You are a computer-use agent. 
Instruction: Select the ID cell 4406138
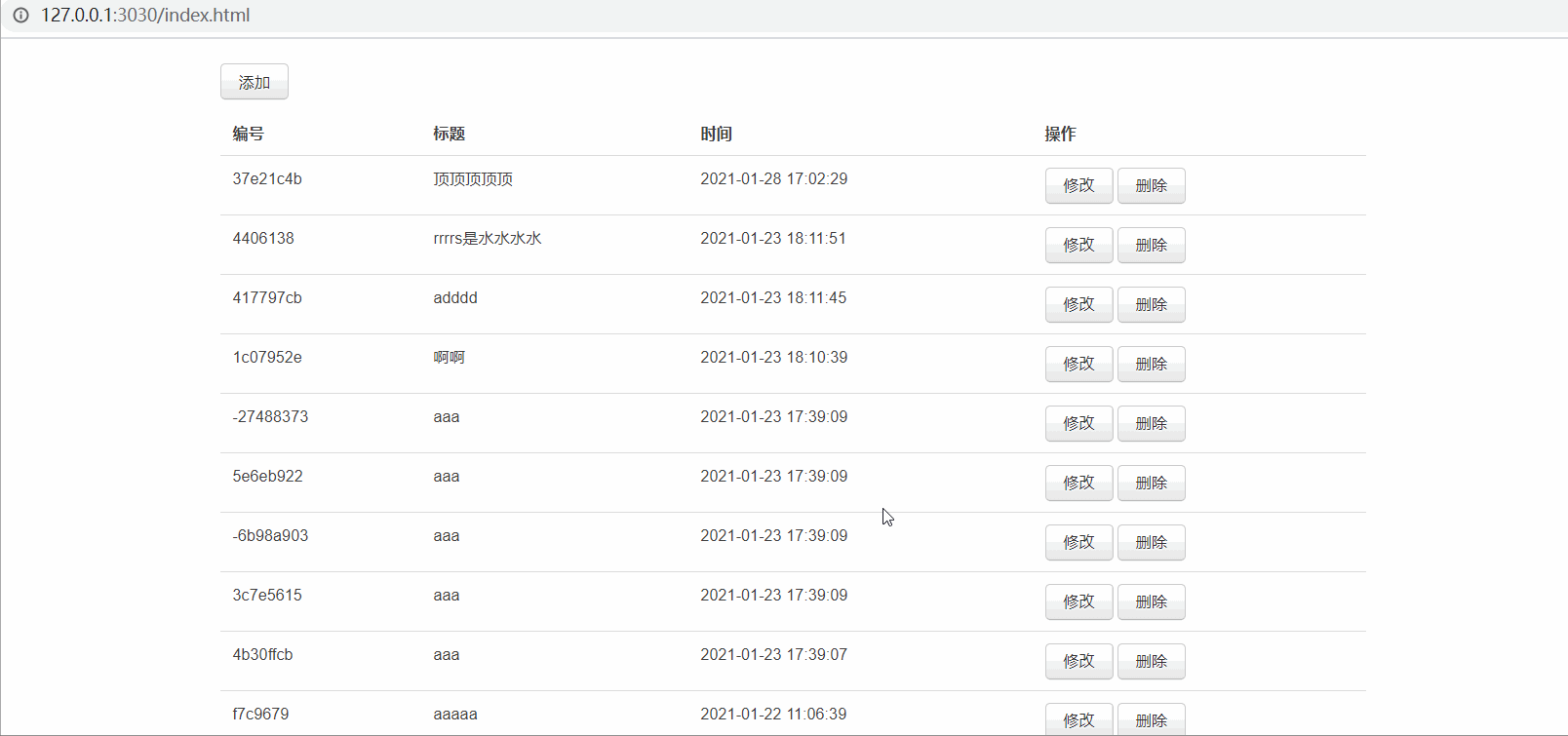click(x=263, y=239)
